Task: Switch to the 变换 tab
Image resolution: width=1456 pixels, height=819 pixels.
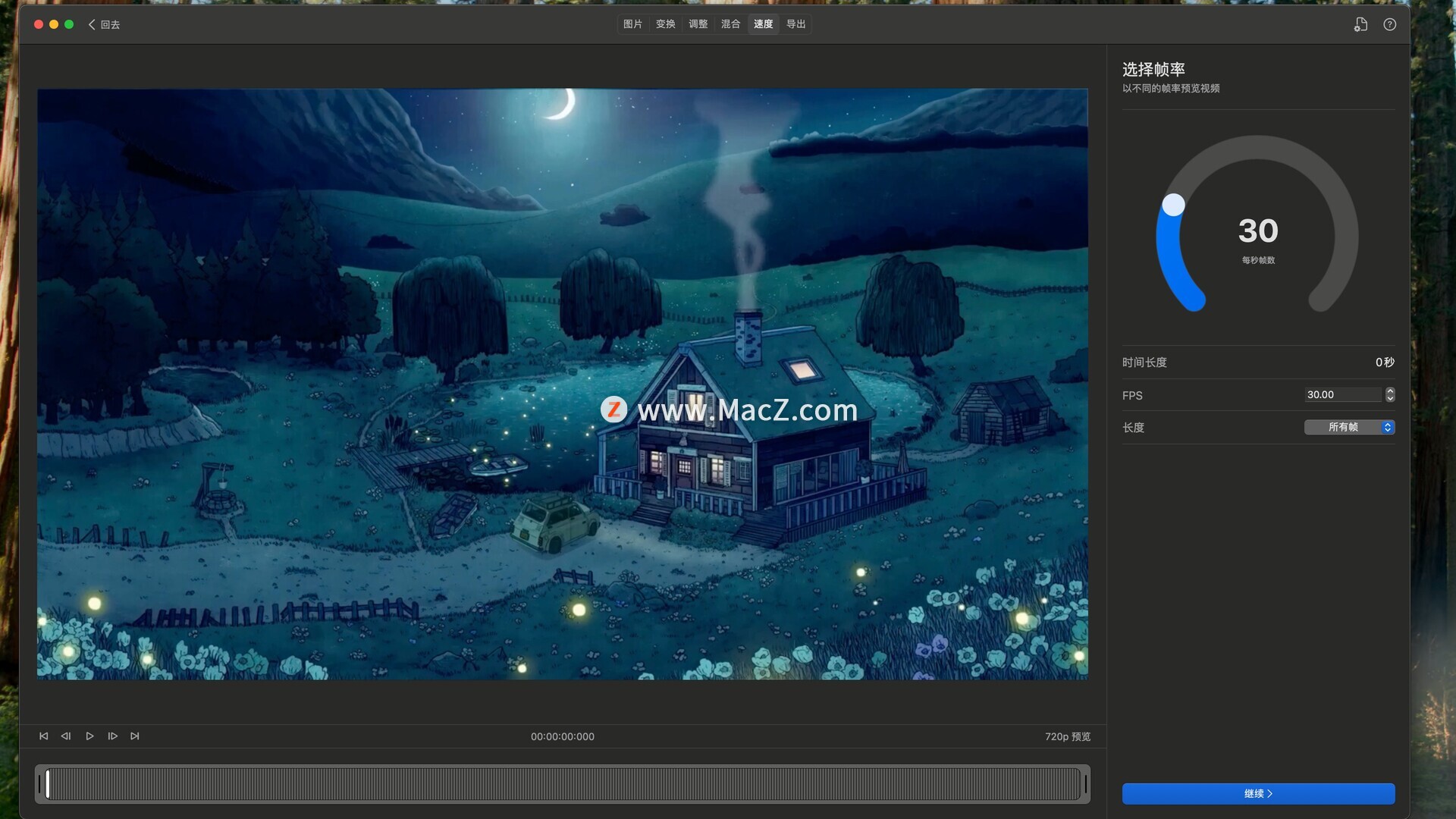Action: (x=665, y=24)
